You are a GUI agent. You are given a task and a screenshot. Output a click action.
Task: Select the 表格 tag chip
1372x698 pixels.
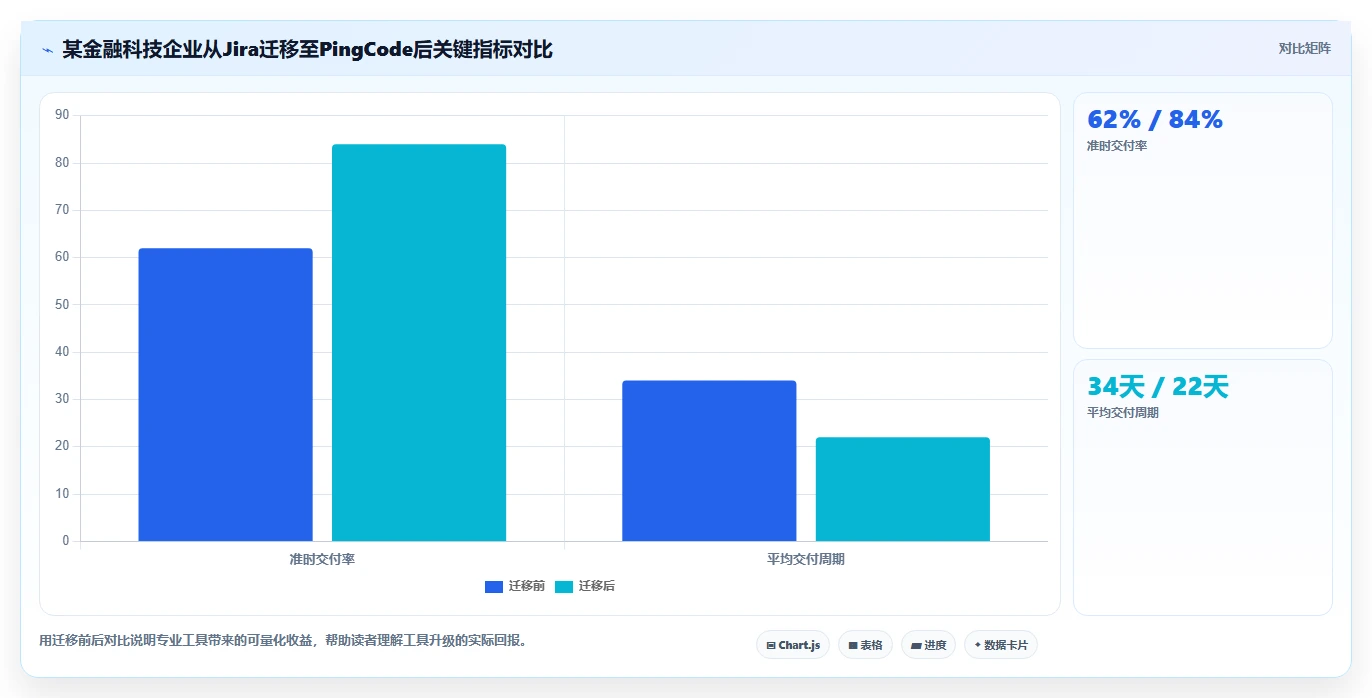(865, 645)
